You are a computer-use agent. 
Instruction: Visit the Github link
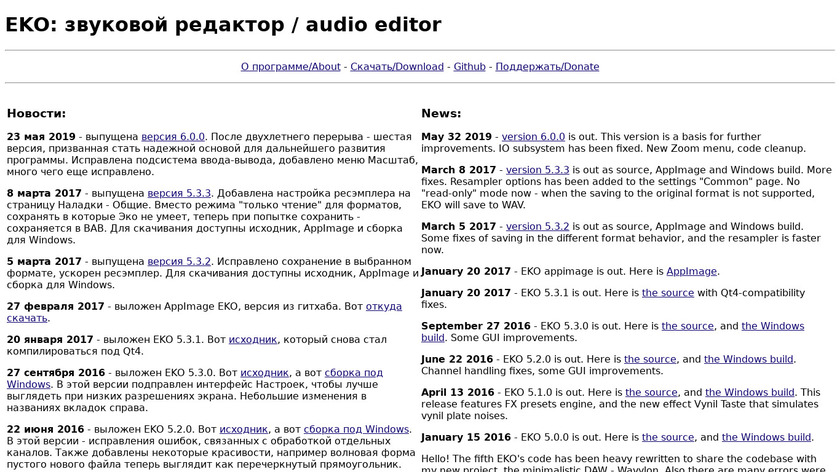[x=469, y=67]
